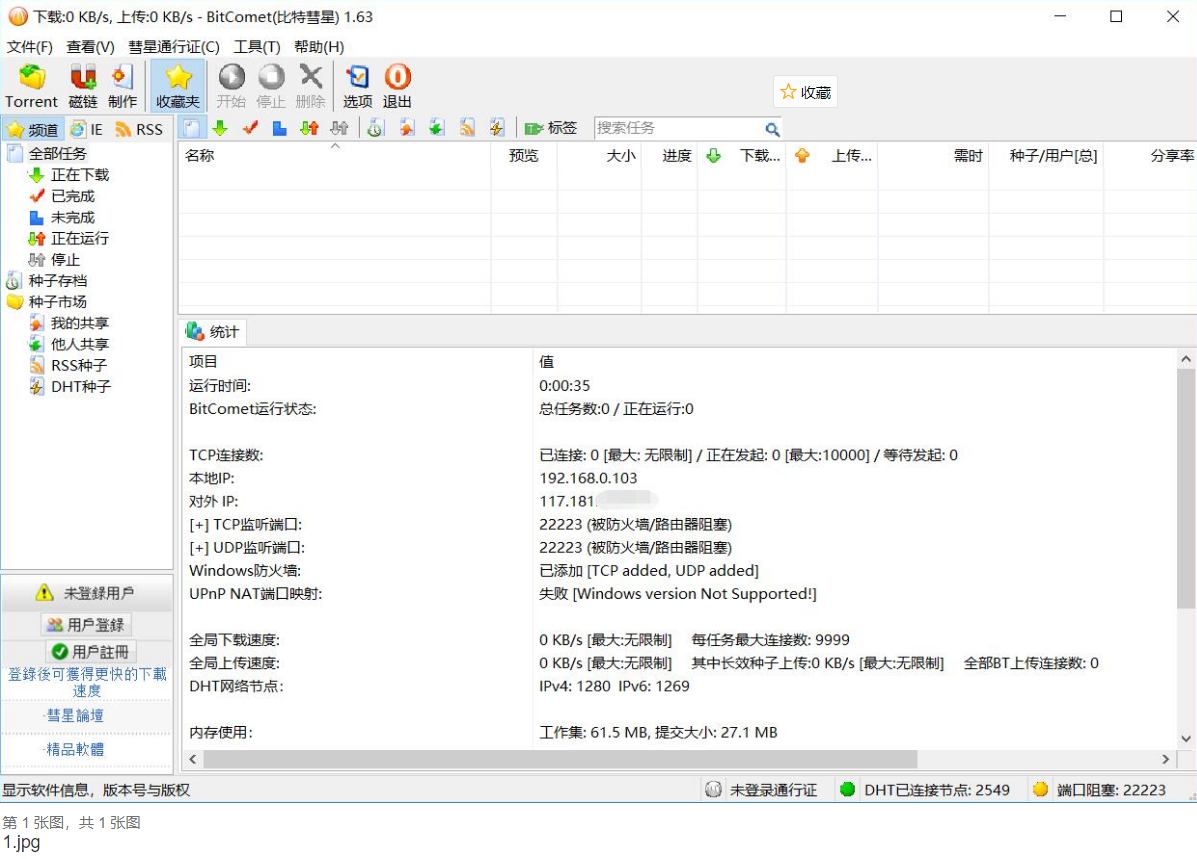Viewport: 1197px width, 859px height.
Task: Switch to the 频道 tab
Action: pos(33,130)
